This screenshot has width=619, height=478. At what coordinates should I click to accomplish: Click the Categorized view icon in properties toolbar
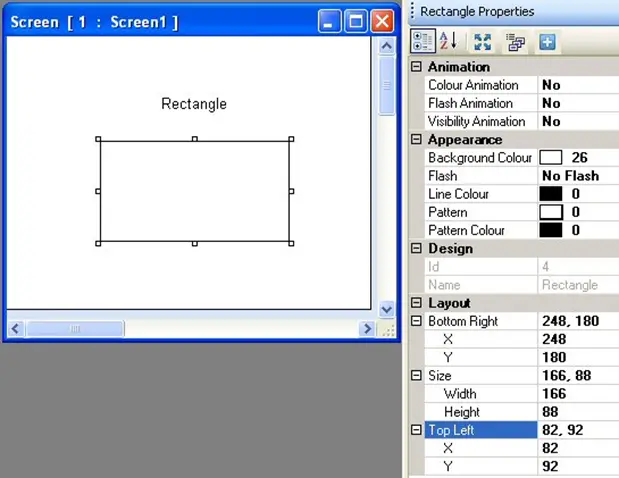(423, 41)
